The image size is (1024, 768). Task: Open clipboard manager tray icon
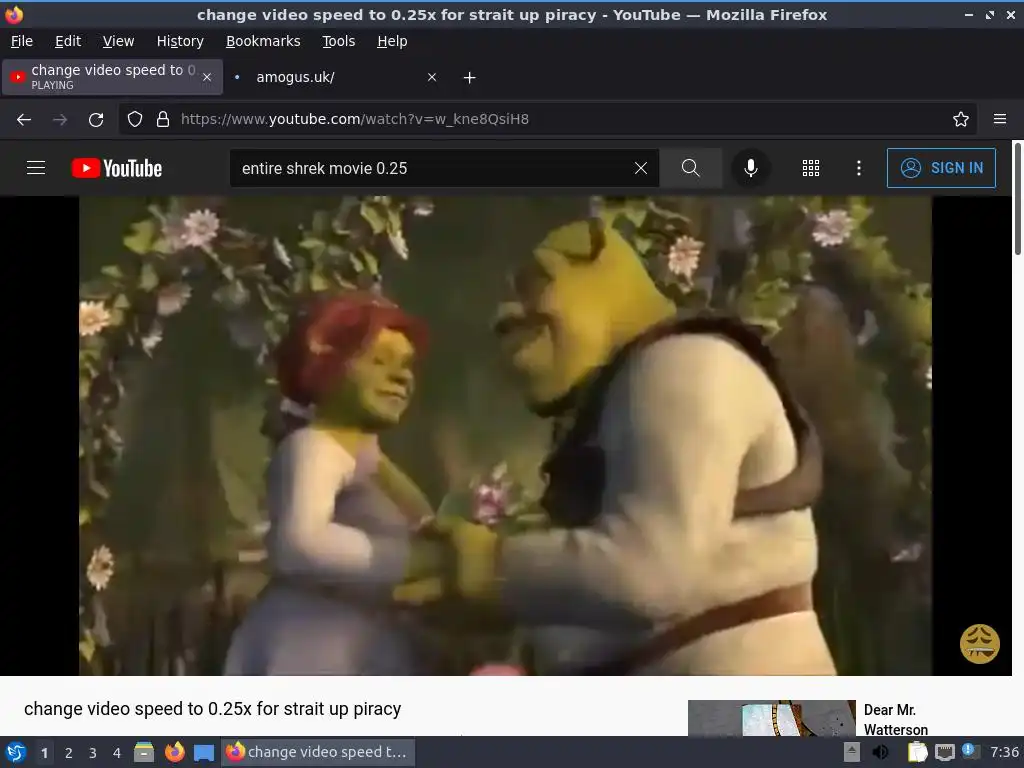[x=918, y=752]
